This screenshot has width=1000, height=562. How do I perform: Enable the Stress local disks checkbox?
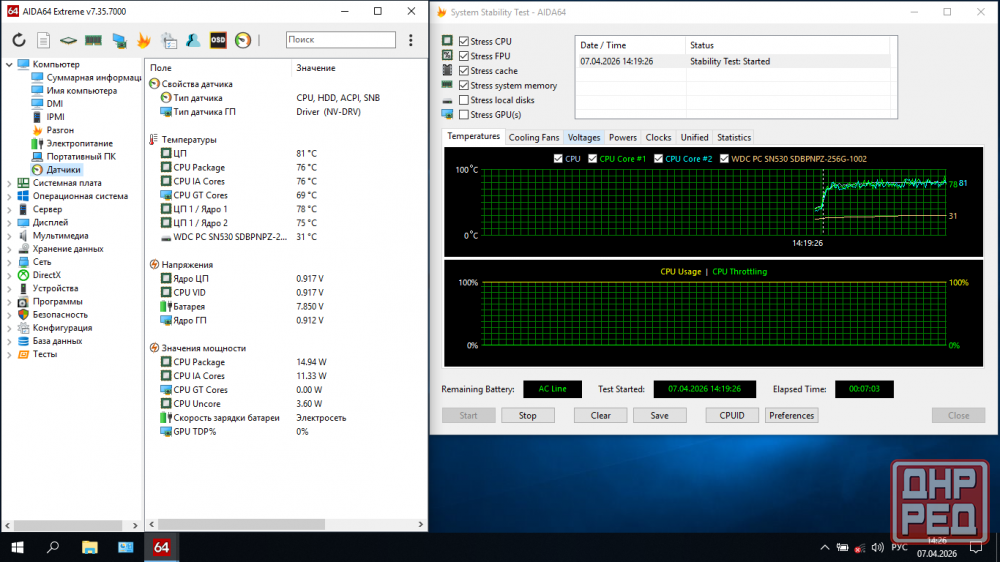(x=464, y=100)
